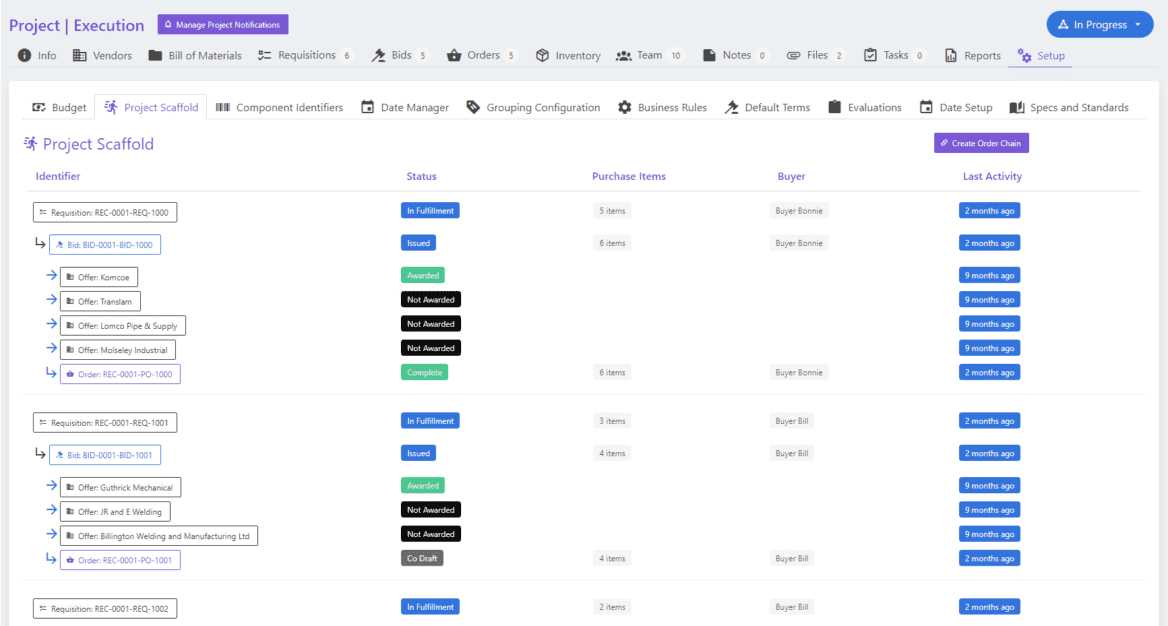Switch to the Budget tab
1168x626 pixels.
[58, 106]
